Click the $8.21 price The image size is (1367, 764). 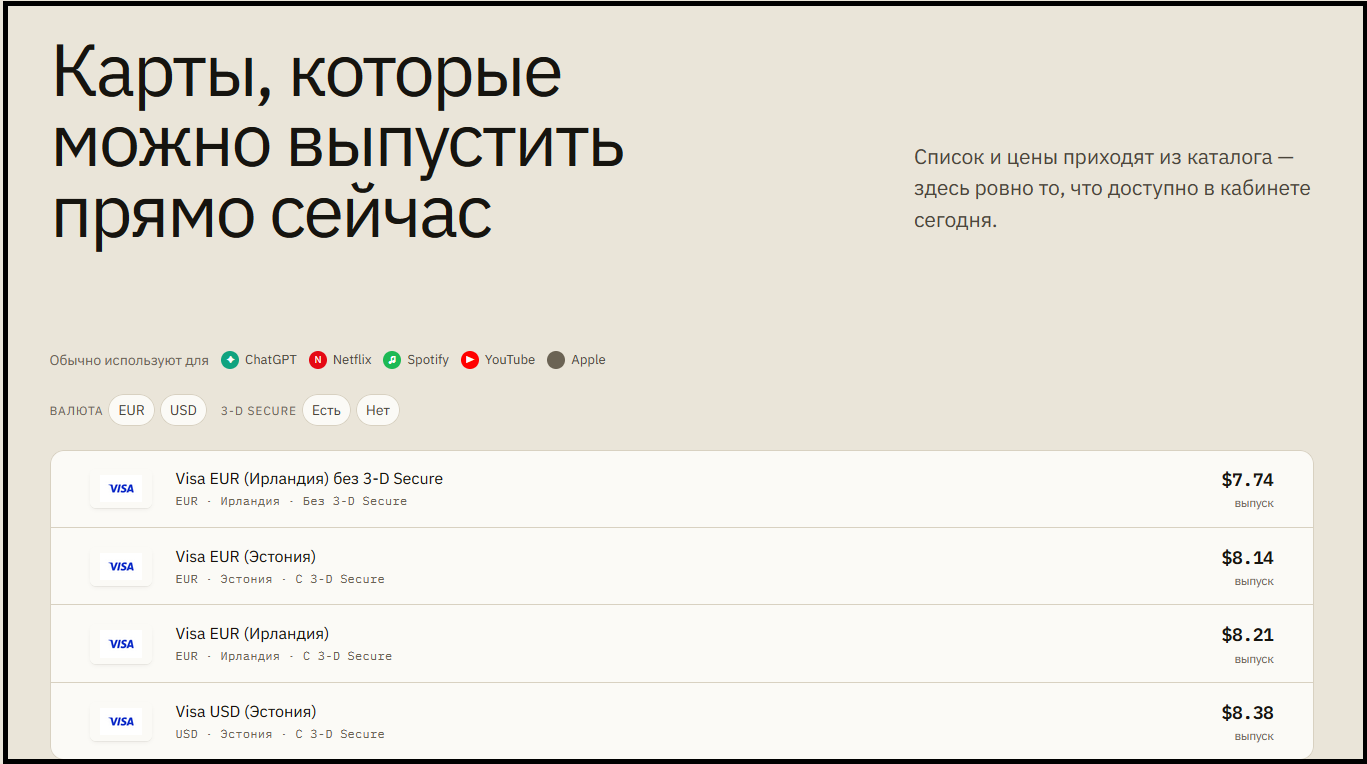click(1247, 635)
